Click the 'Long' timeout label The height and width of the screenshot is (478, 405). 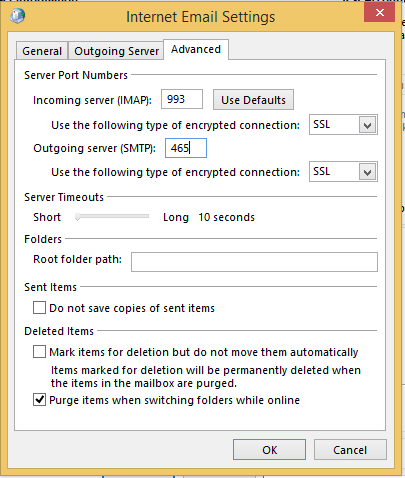tap(176, 217)
